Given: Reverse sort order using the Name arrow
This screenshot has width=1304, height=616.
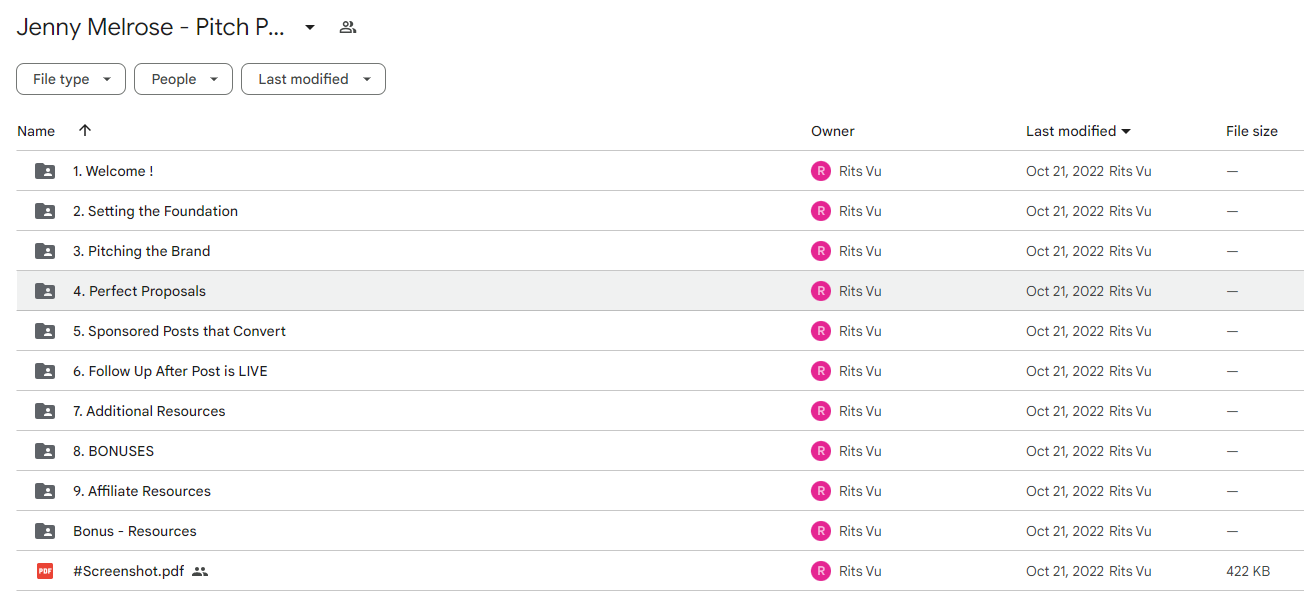Looking at the screenshot, I should point(85,130).
